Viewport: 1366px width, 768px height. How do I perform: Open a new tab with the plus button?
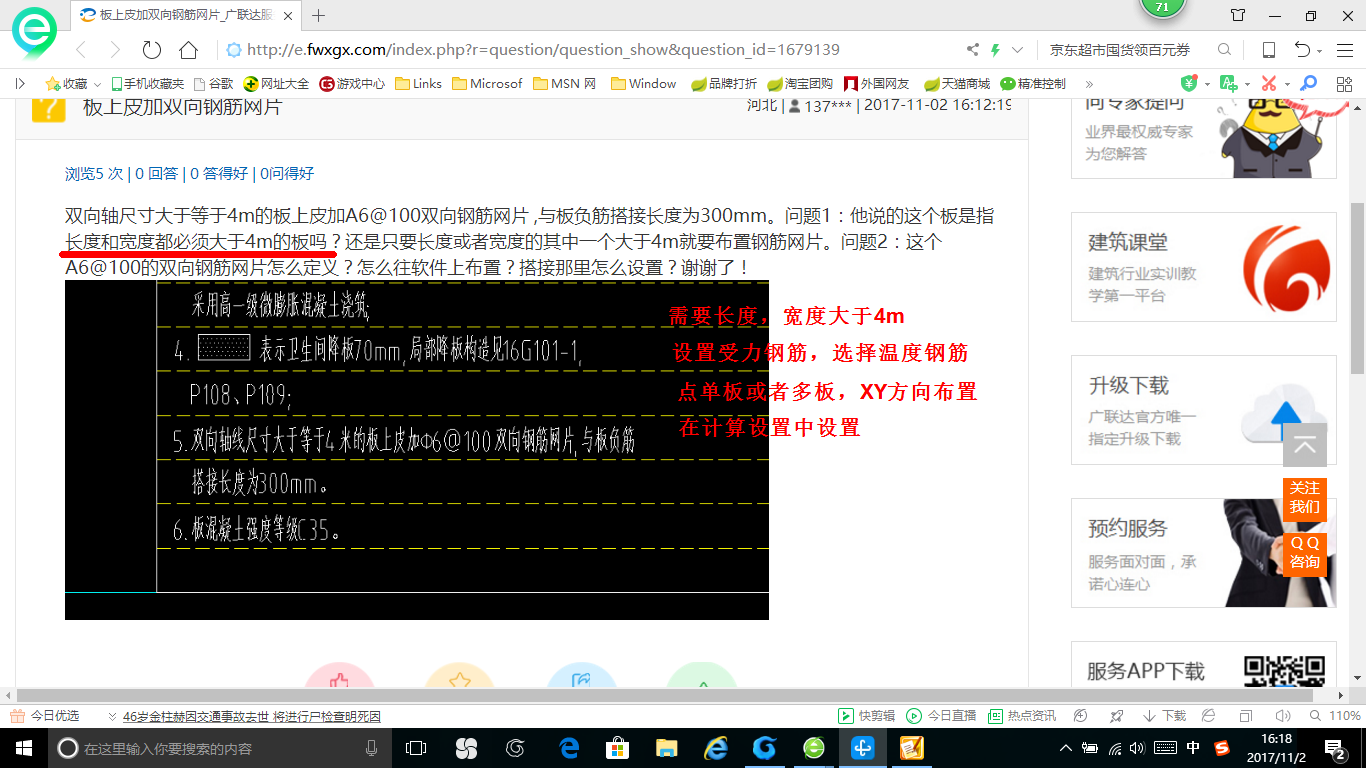[319, 15]
